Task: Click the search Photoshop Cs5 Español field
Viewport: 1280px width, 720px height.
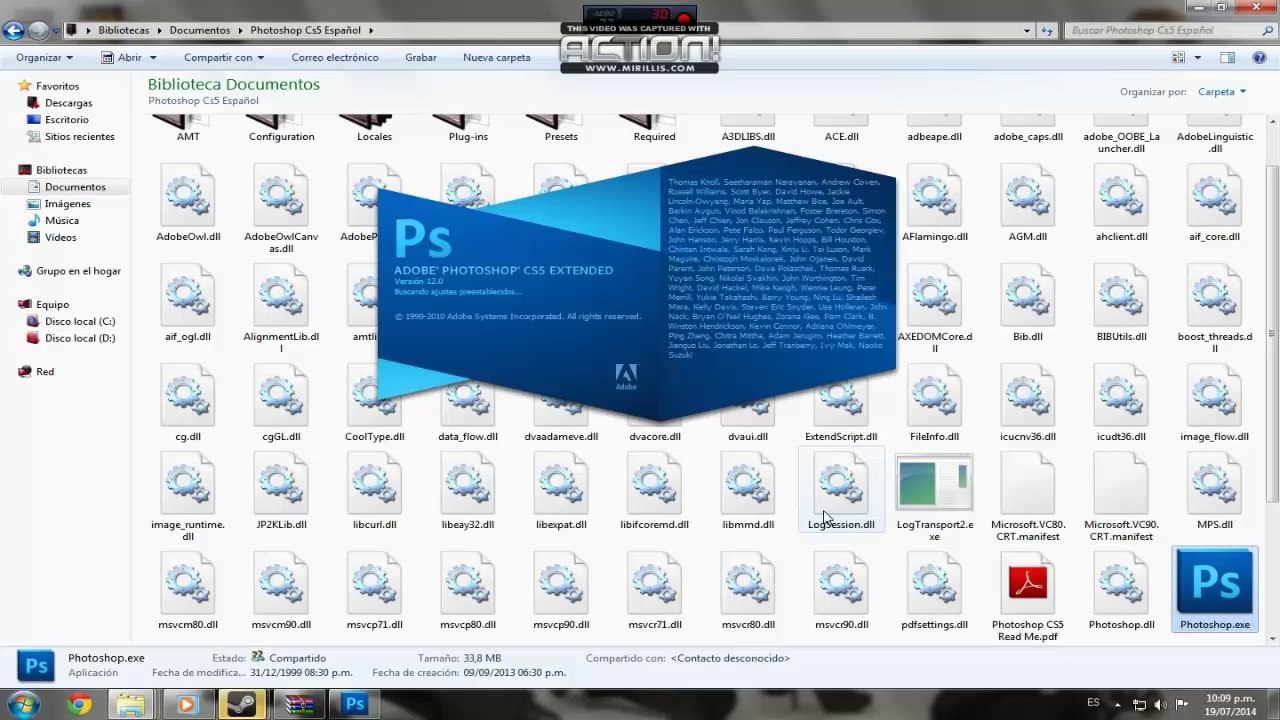Action: click(1158, 30)
